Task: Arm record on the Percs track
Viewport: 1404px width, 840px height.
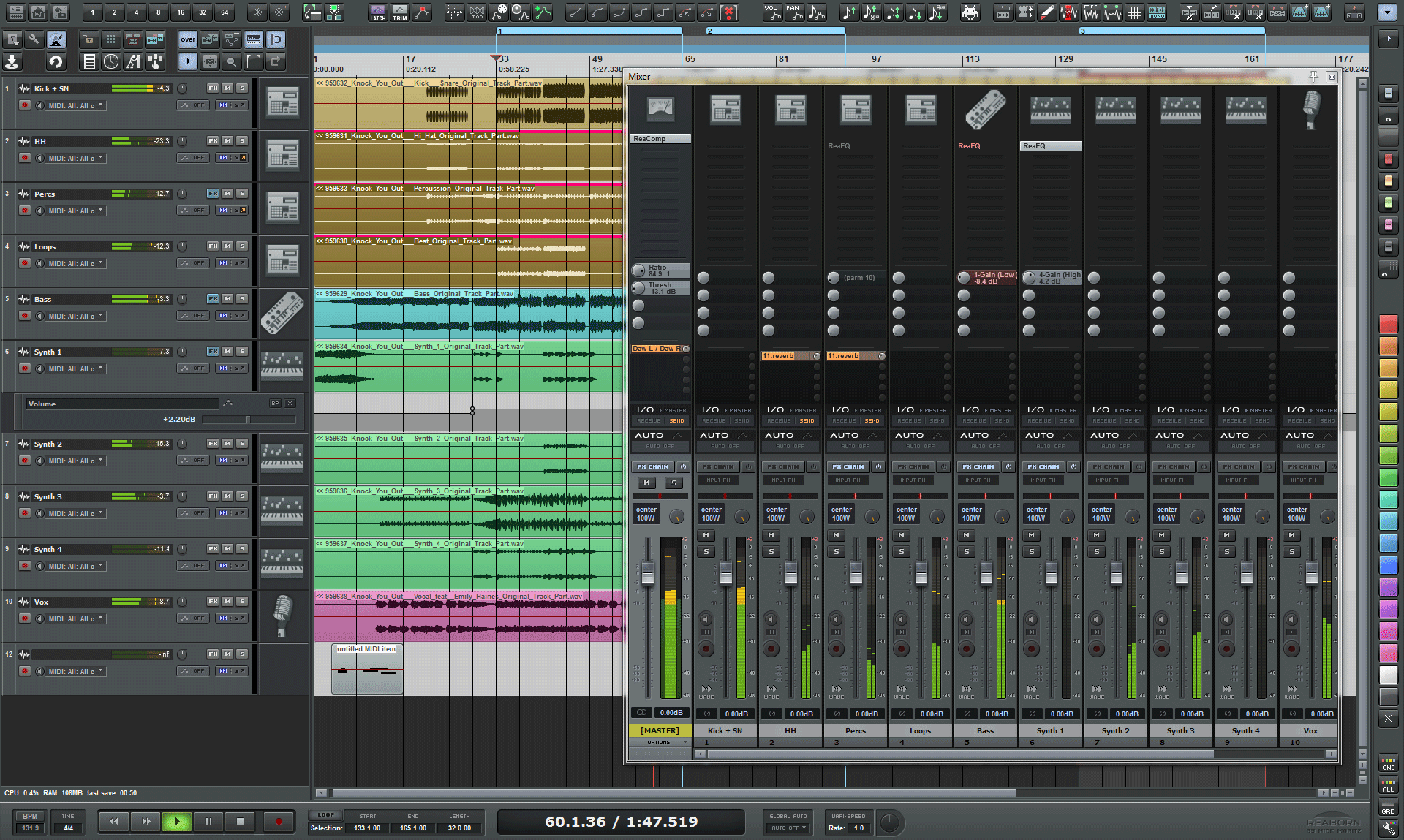Action: [25, 211]
